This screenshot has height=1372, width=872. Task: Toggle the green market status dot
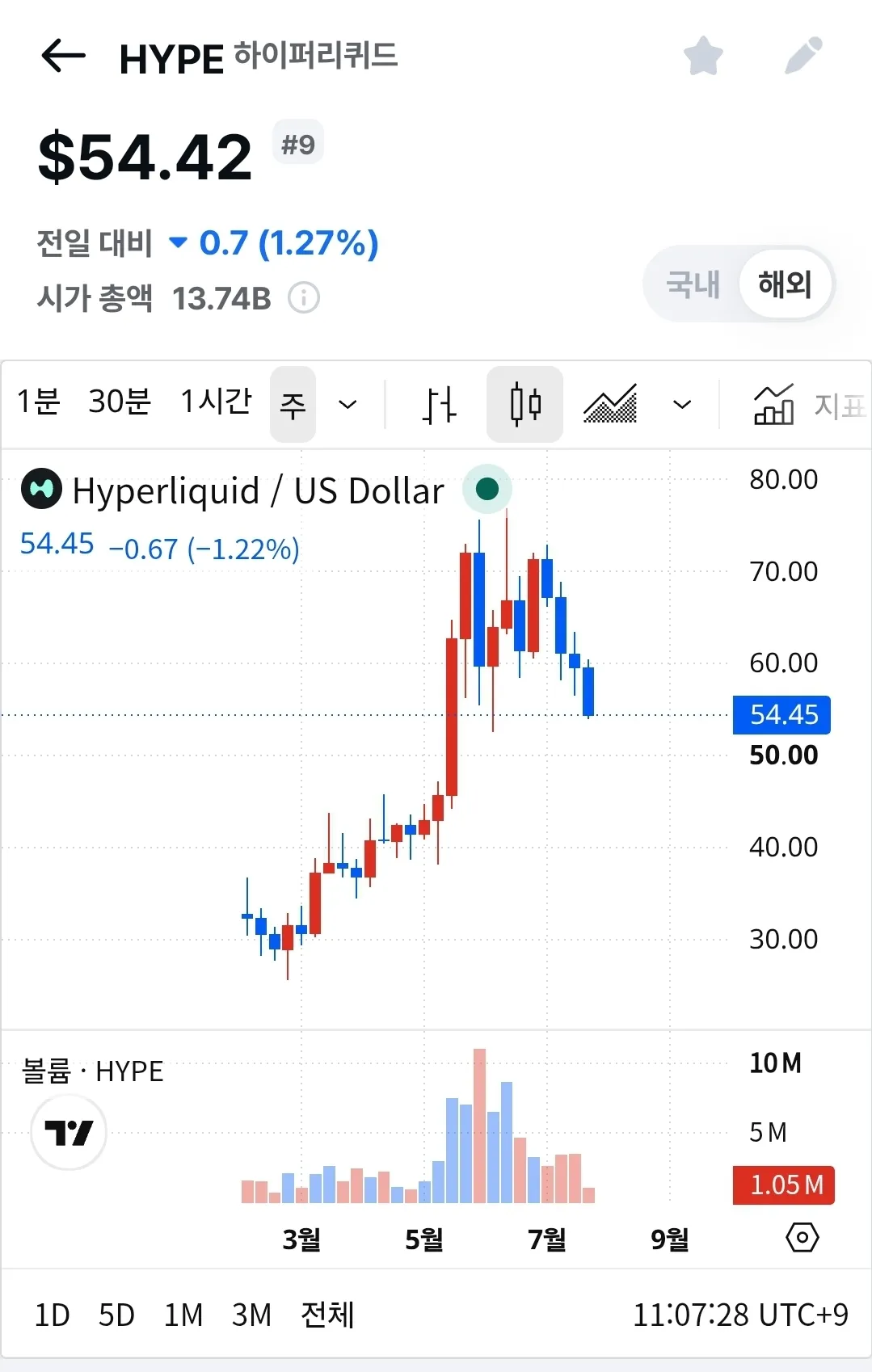[x=487, y=489]
